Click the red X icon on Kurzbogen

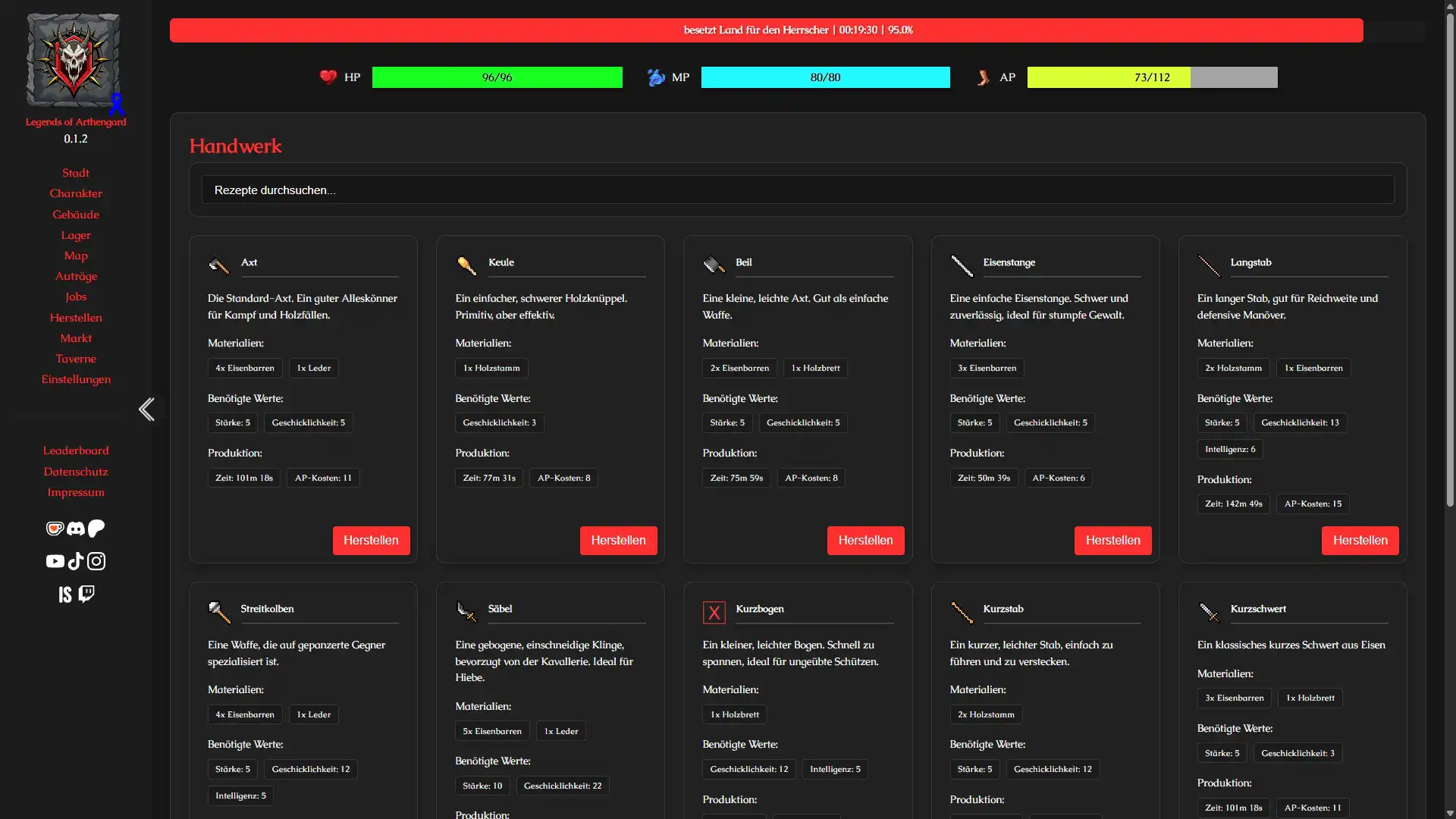[x=714, y=612]
